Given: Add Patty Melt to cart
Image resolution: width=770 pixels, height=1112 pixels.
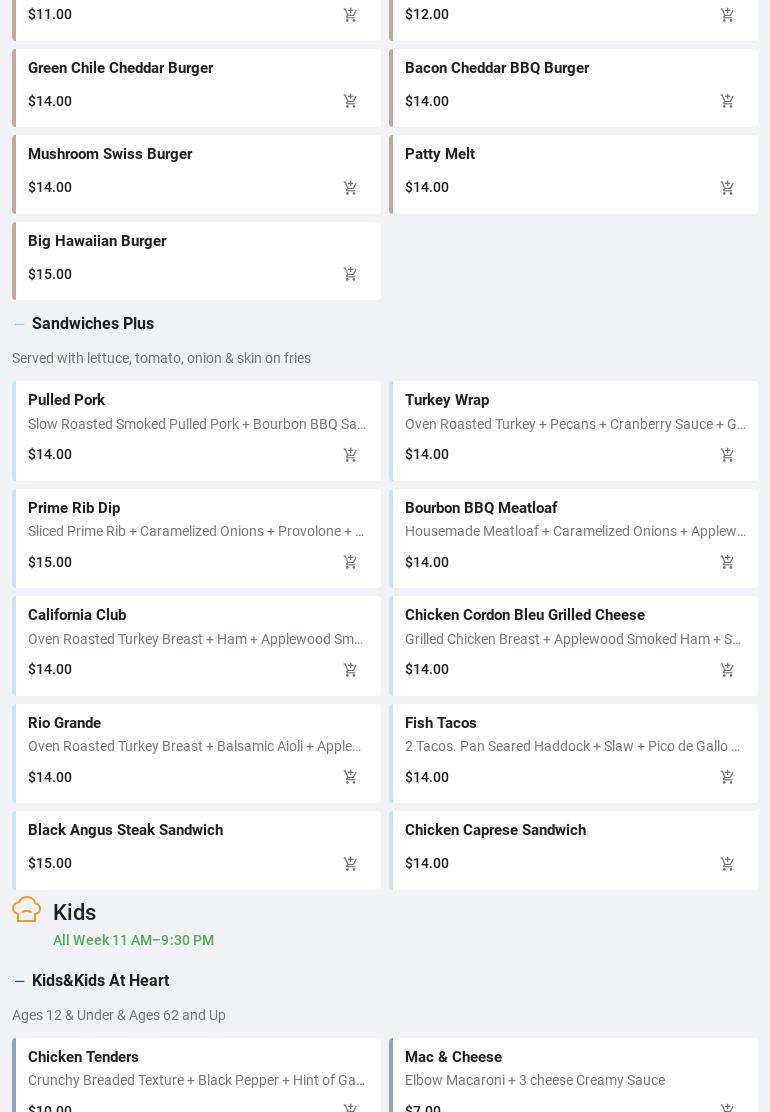Looking at the screenshot, I should 727,188.
